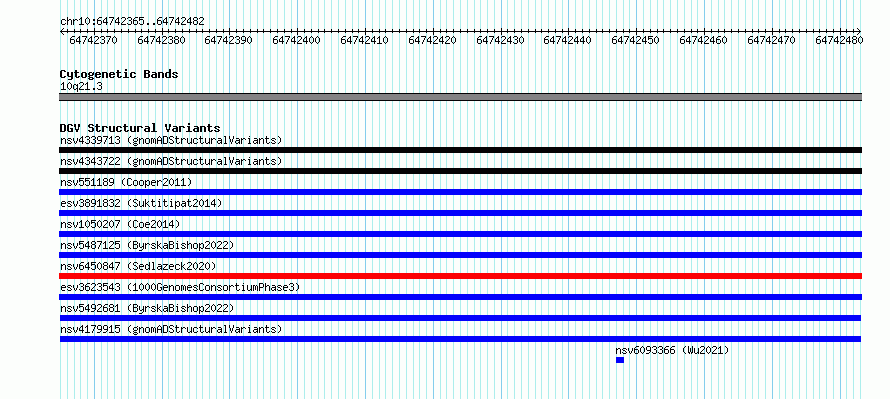Viewport: 890px width, 399px height.
Task: Click the chr10:64742365..64742482 region label
Action: pos(132,21)
